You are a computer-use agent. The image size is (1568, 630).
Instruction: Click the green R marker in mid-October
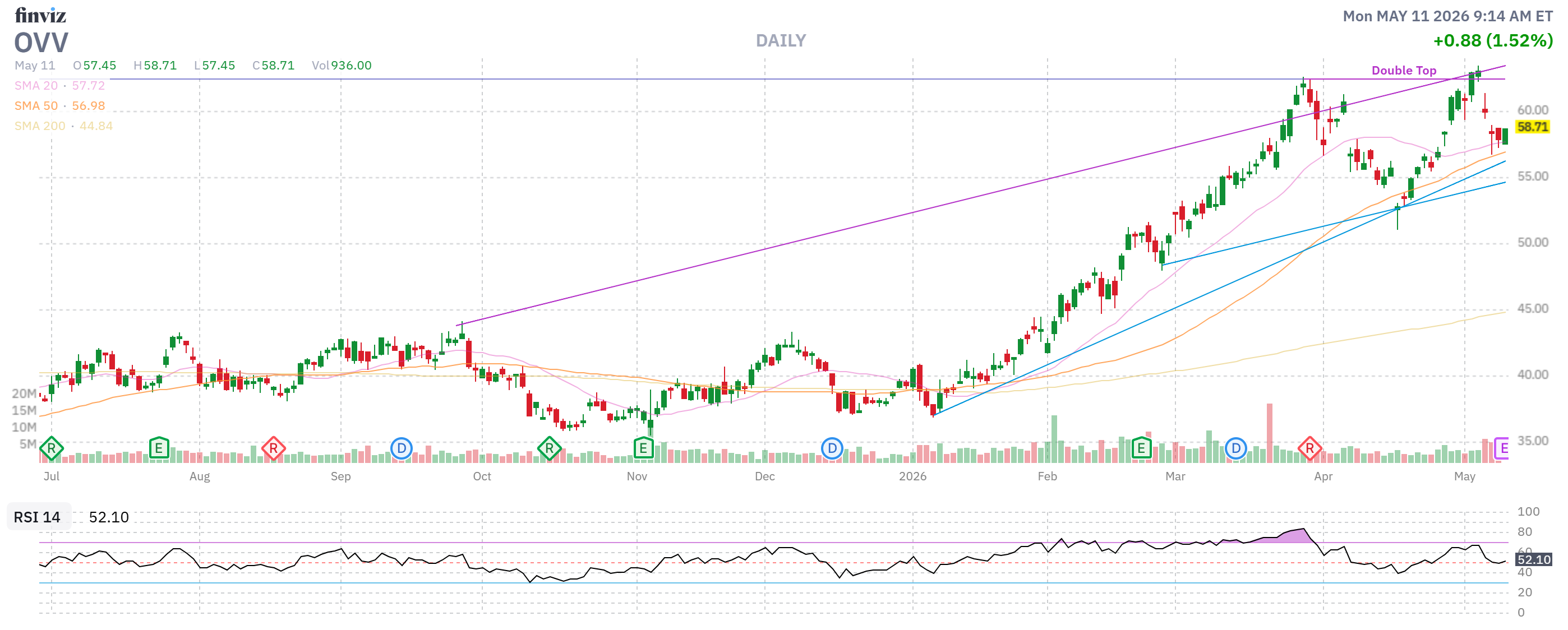(549, 449)
